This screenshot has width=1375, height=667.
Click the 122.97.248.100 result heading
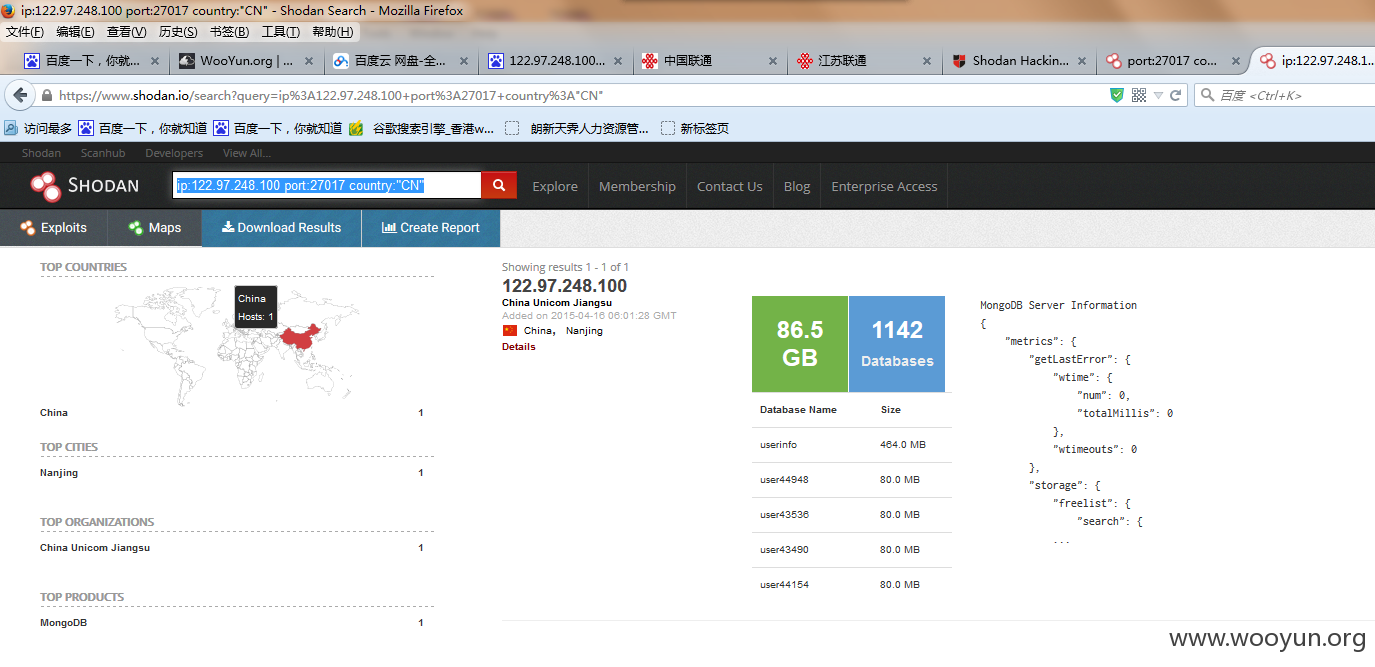(x=565, y=286)
